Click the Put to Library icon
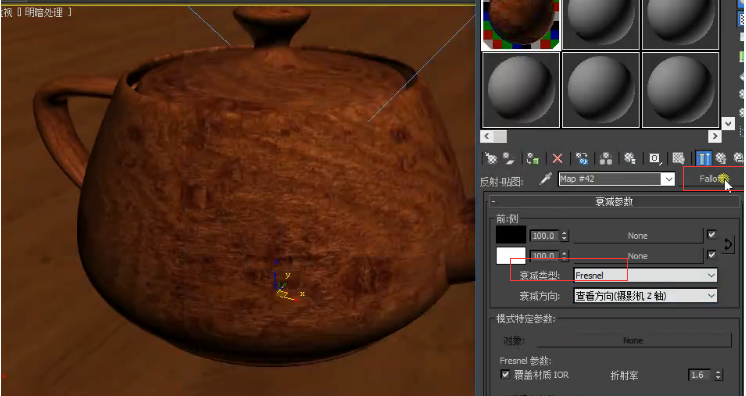The image size is (746, 396). click(630, 158)
